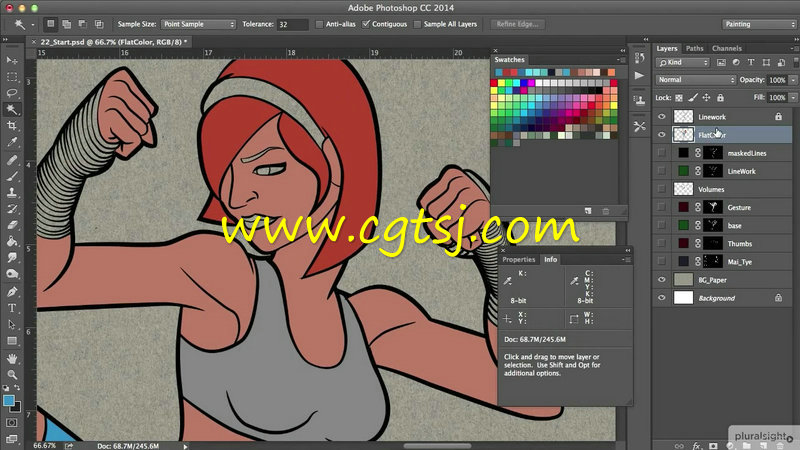Image resolution: width=800 pixels, height=450 pixels.
Task: Click the Refine Edge button
Action: pos(517,24)
